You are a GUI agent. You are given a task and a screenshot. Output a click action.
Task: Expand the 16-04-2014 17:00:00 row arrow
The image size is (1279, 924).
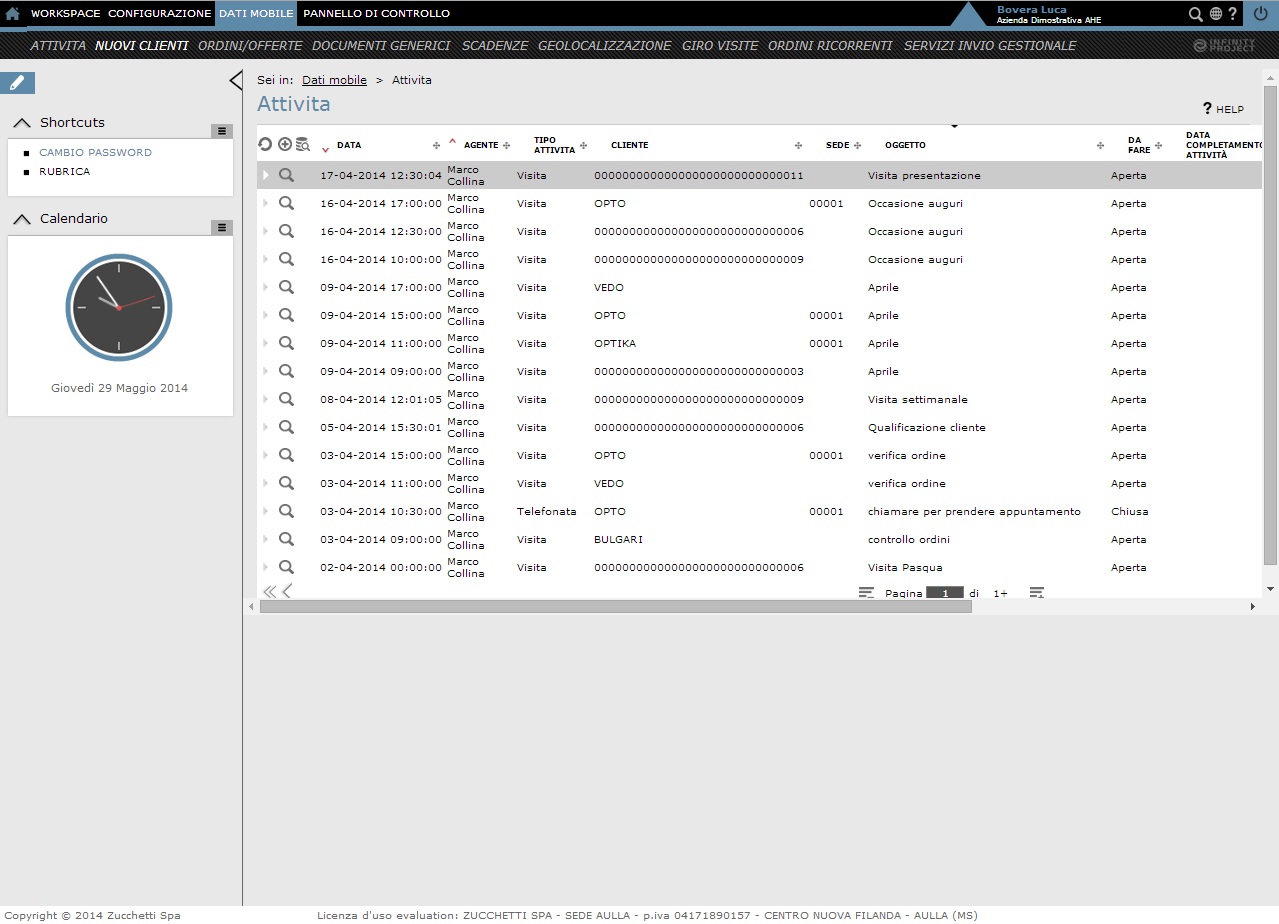[265, 203]
